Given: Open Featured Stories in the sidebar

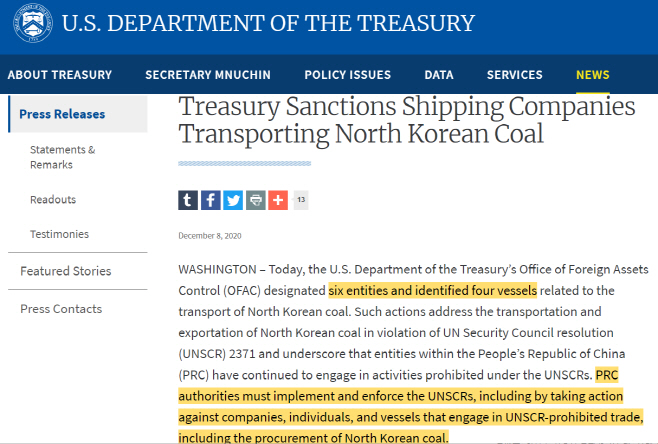Looking at the screenshot, I should coord(66,271).
